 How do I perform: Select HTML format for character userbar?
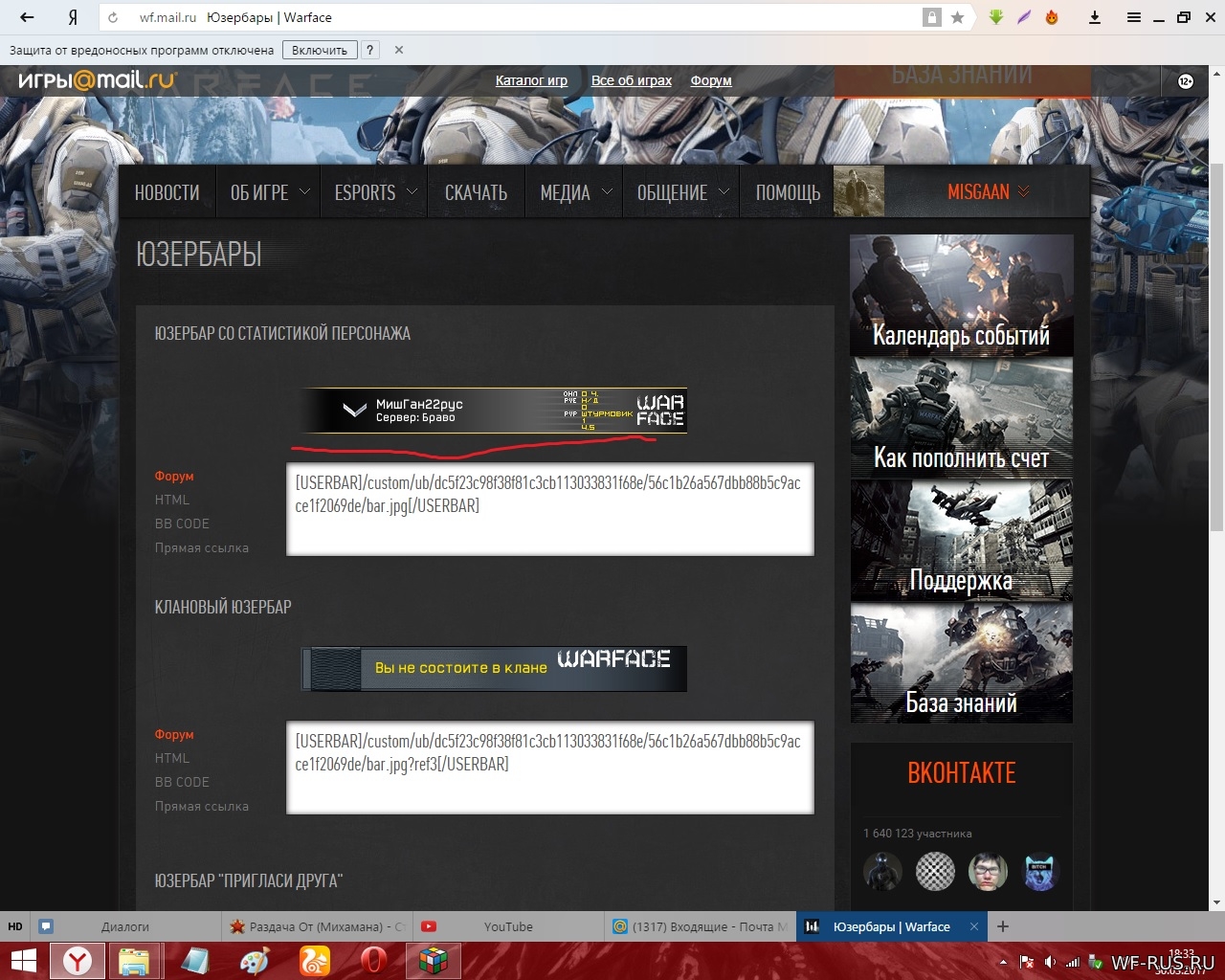click(x=172, y=500)
